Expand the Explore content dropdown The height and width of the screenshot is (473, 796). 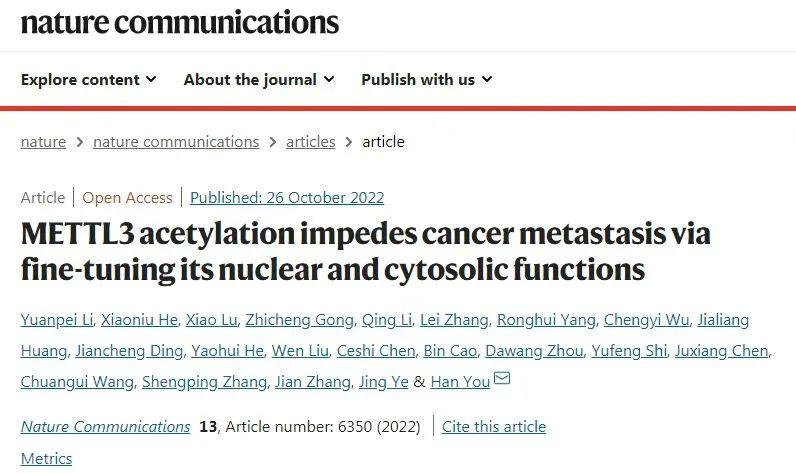point(88,79)
